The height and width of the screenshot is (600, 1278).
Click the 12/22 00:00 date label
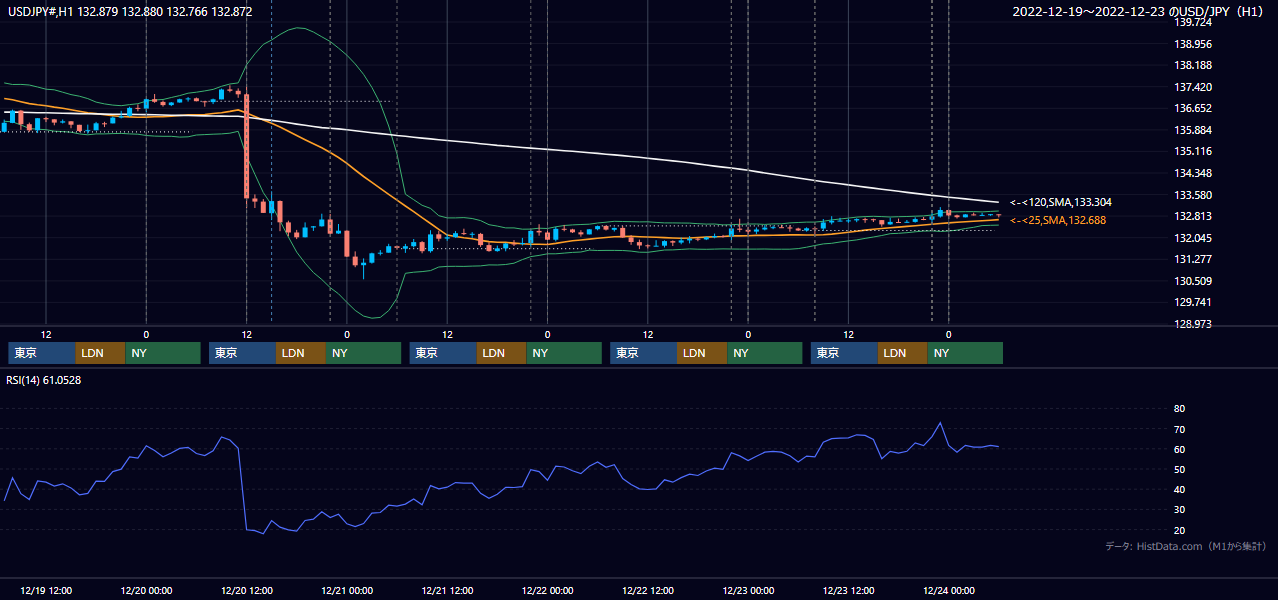click(x=548, y=590)
